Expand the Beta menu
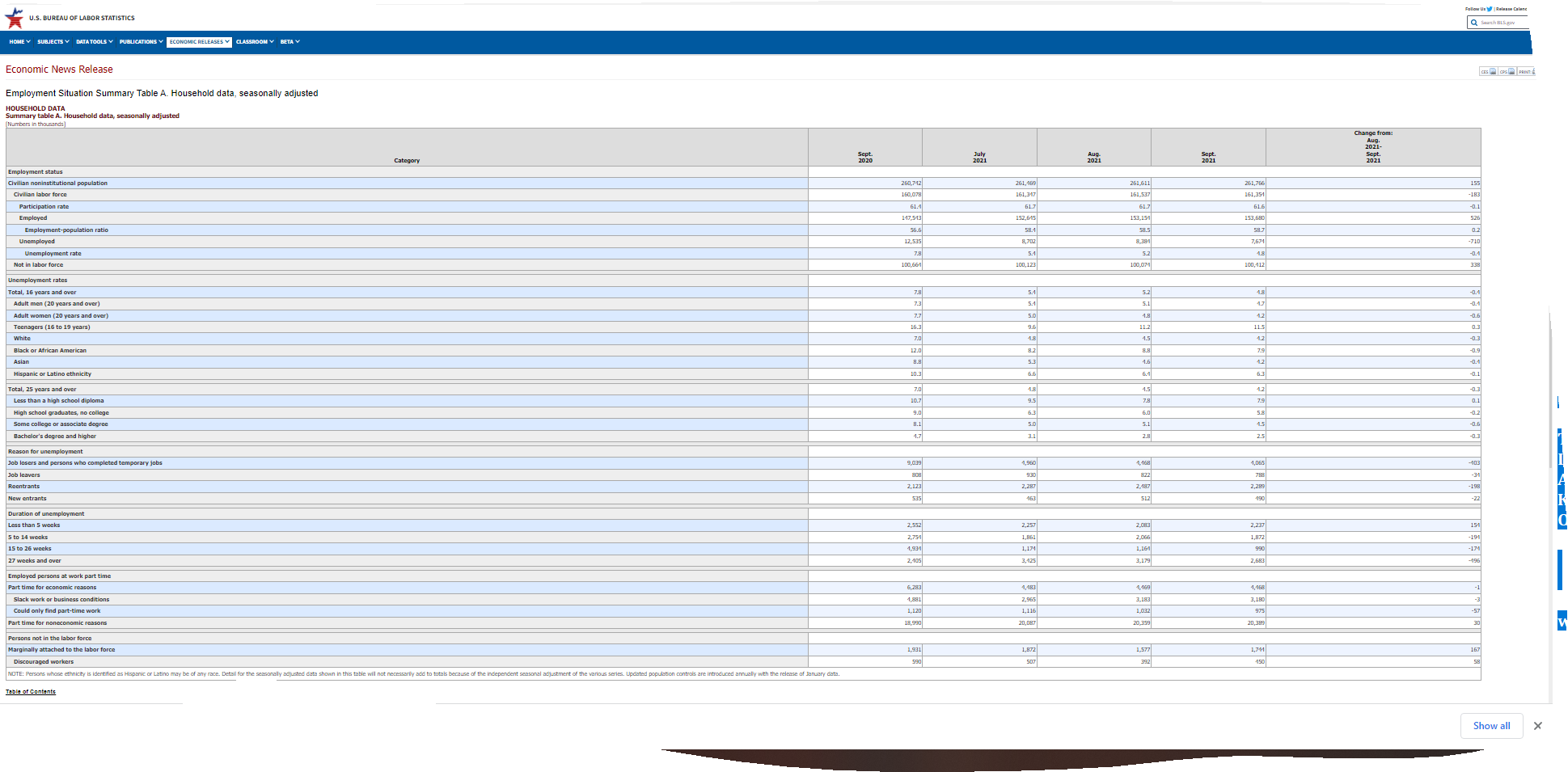 (x=290, y=42)
